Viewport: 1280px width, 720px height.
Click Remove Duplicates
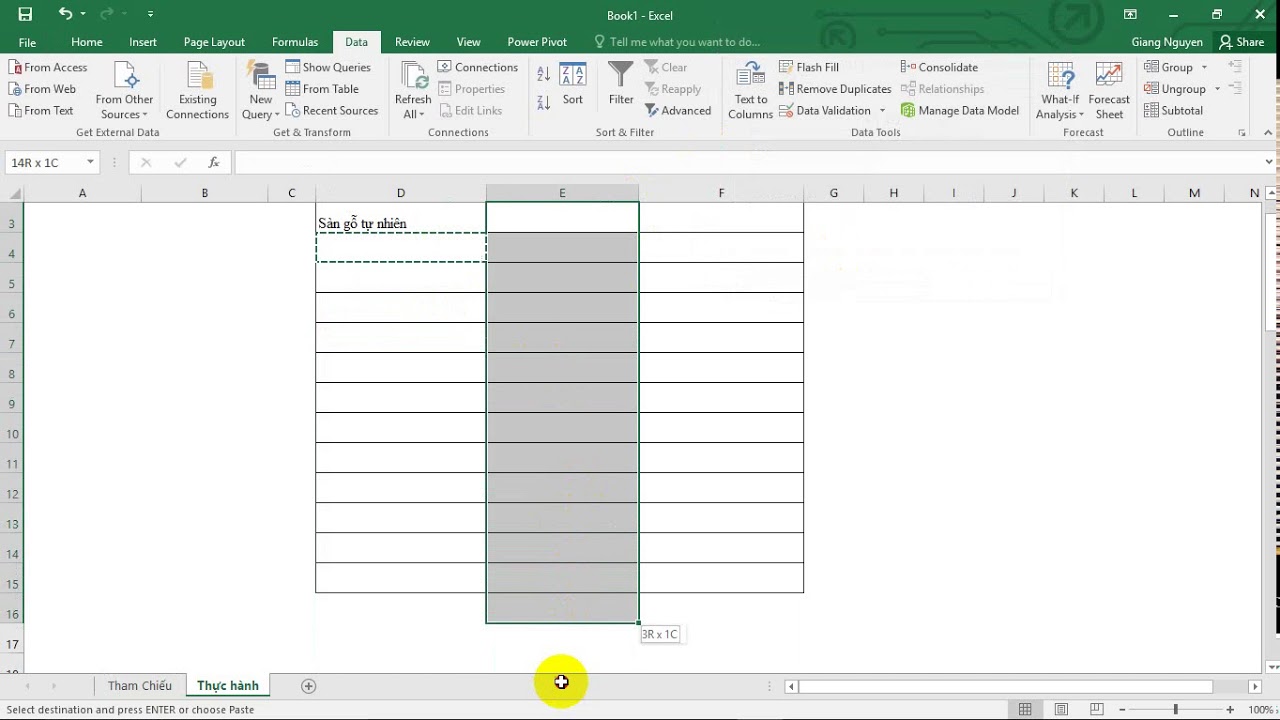(835, 89)
